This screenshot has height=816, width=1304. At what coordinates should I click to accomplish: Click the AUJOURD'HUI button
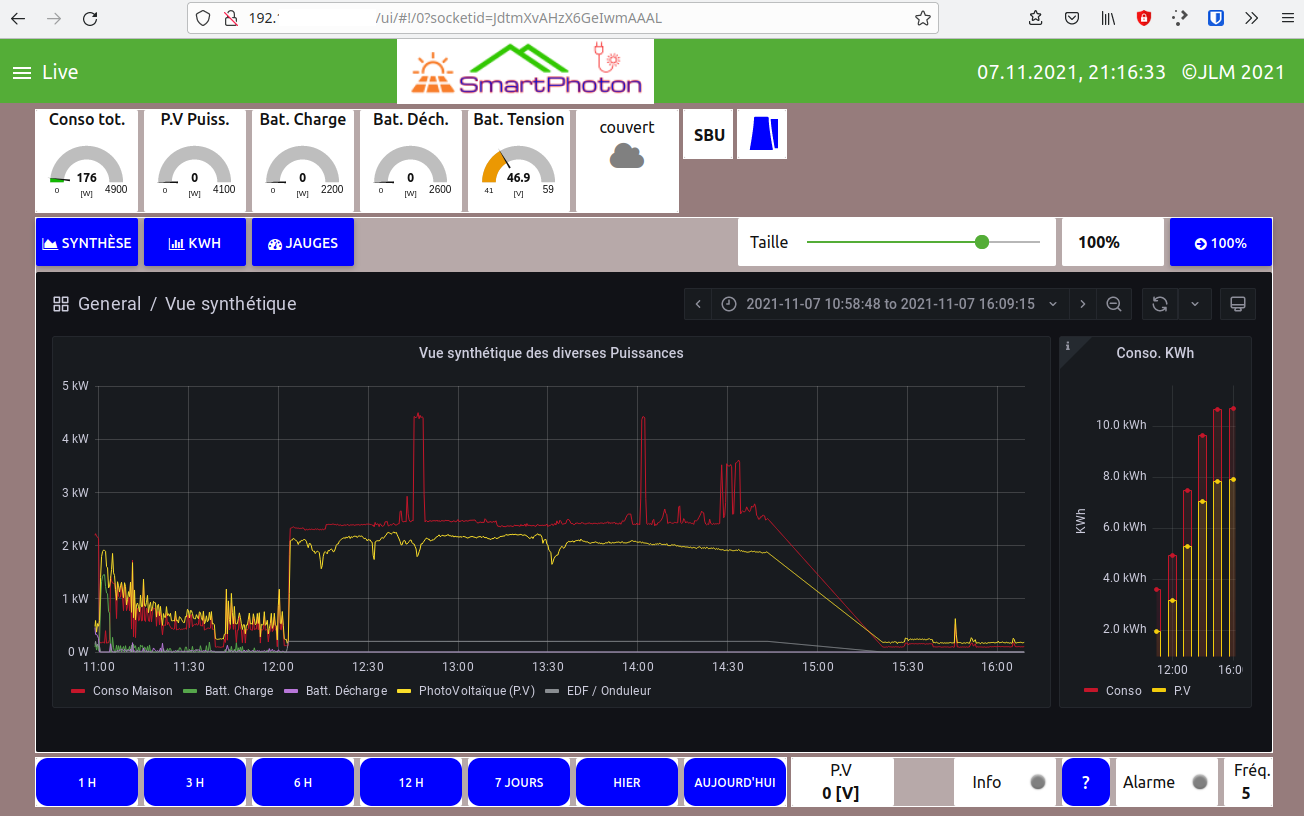pos(735,782)
